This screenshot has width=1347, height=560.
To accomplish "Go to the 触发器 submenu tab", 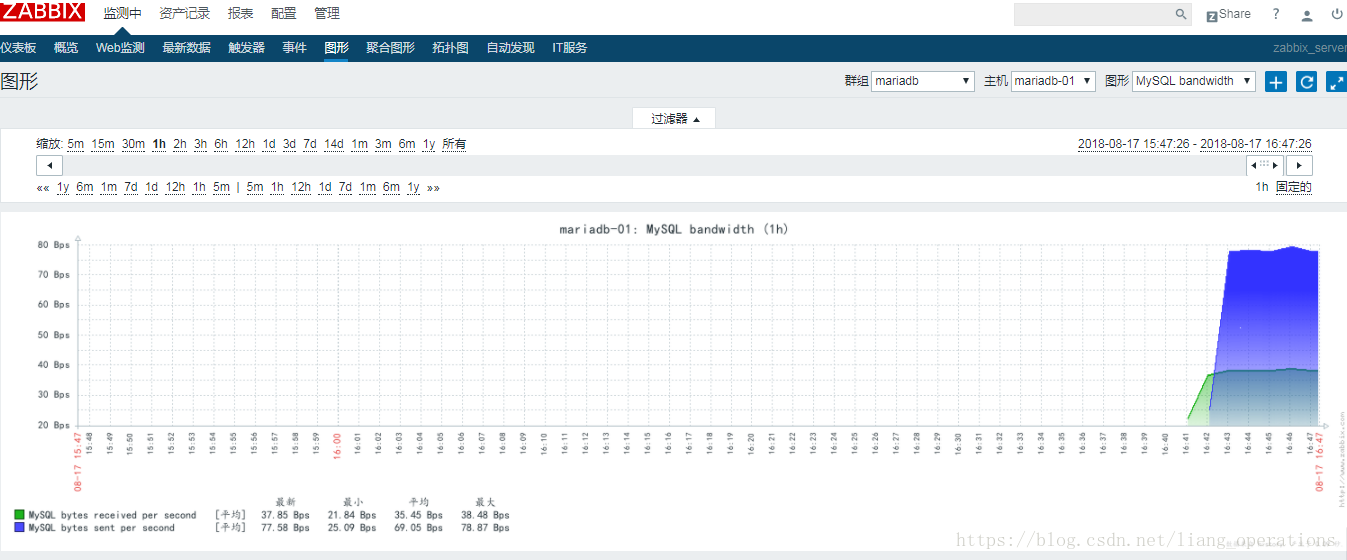I will point(246,48).
